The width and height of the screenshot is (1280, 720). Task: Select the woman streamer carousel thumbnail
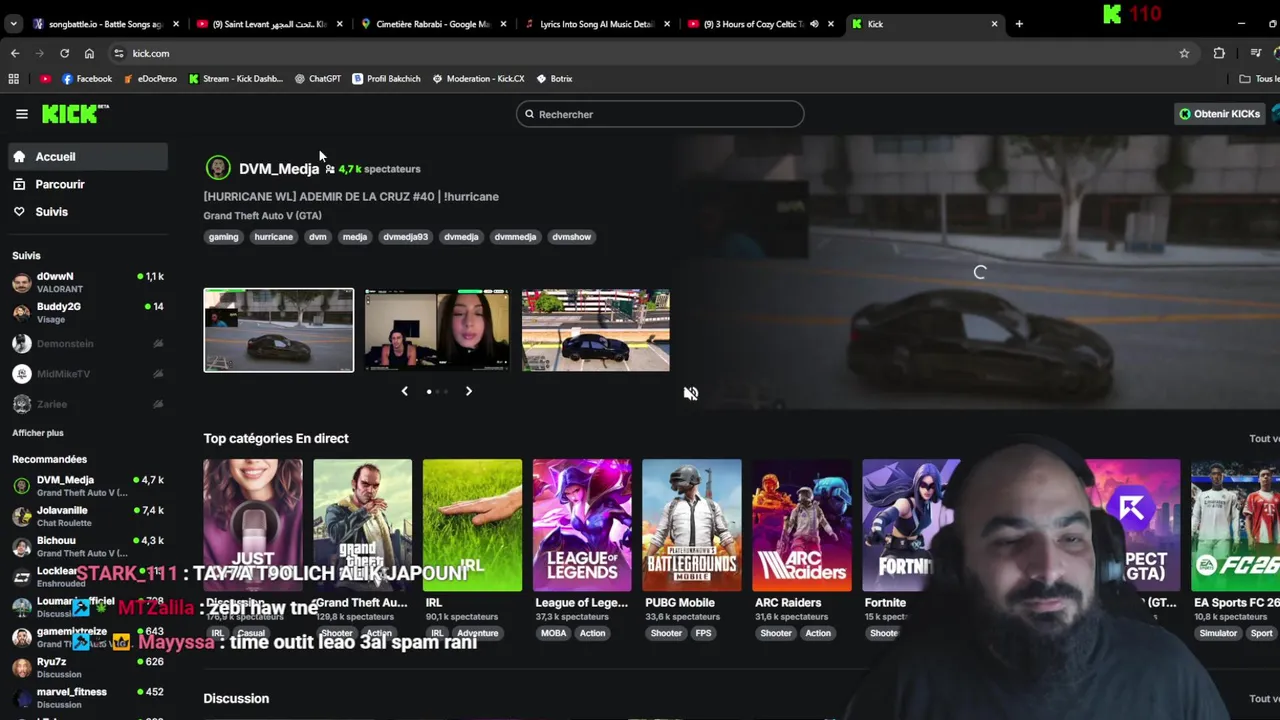click(x=436, y=330)
